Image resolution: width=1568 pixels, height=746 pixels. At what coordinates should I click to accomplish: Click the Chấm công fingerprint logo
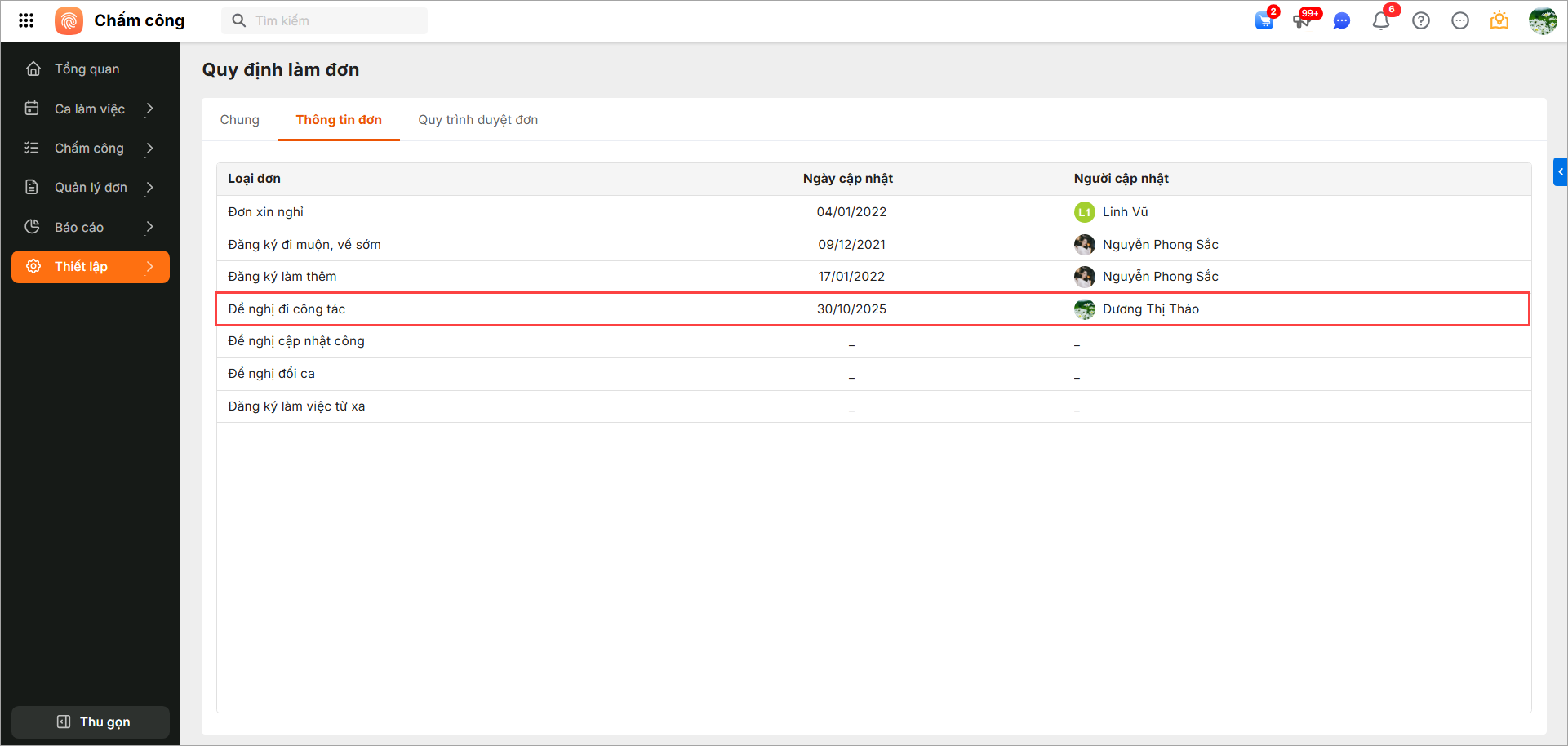(69, 20)
